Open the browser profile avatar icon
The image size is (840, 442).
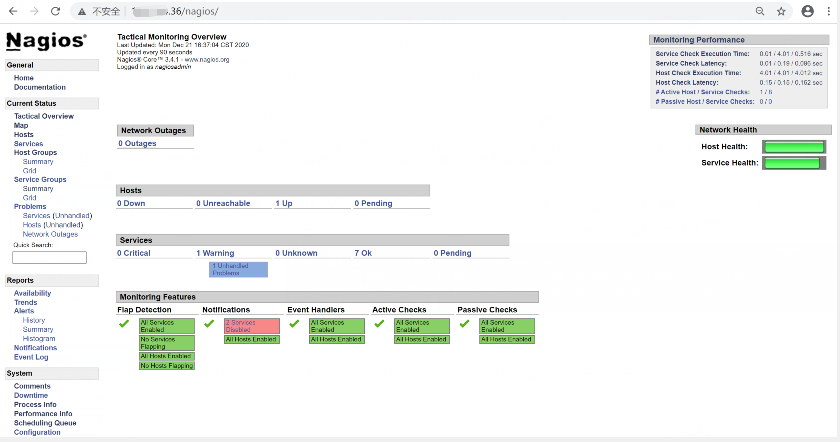click(807, 11)
